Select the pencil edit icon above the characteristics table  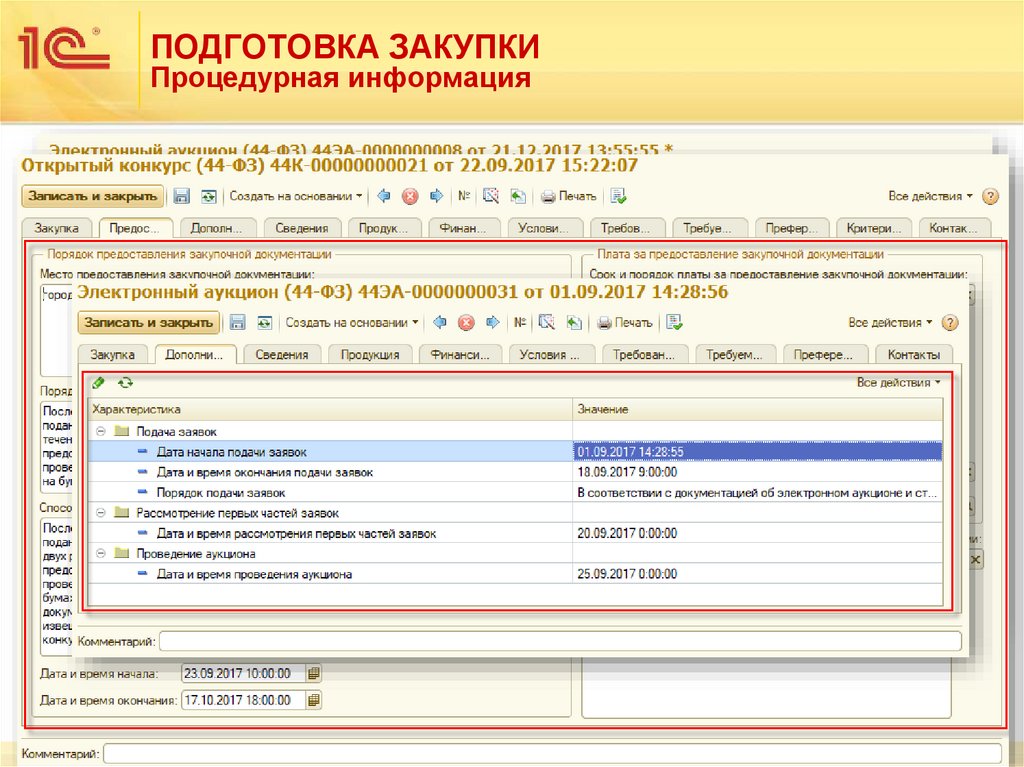pyautogui.click(x=97, y=382)
